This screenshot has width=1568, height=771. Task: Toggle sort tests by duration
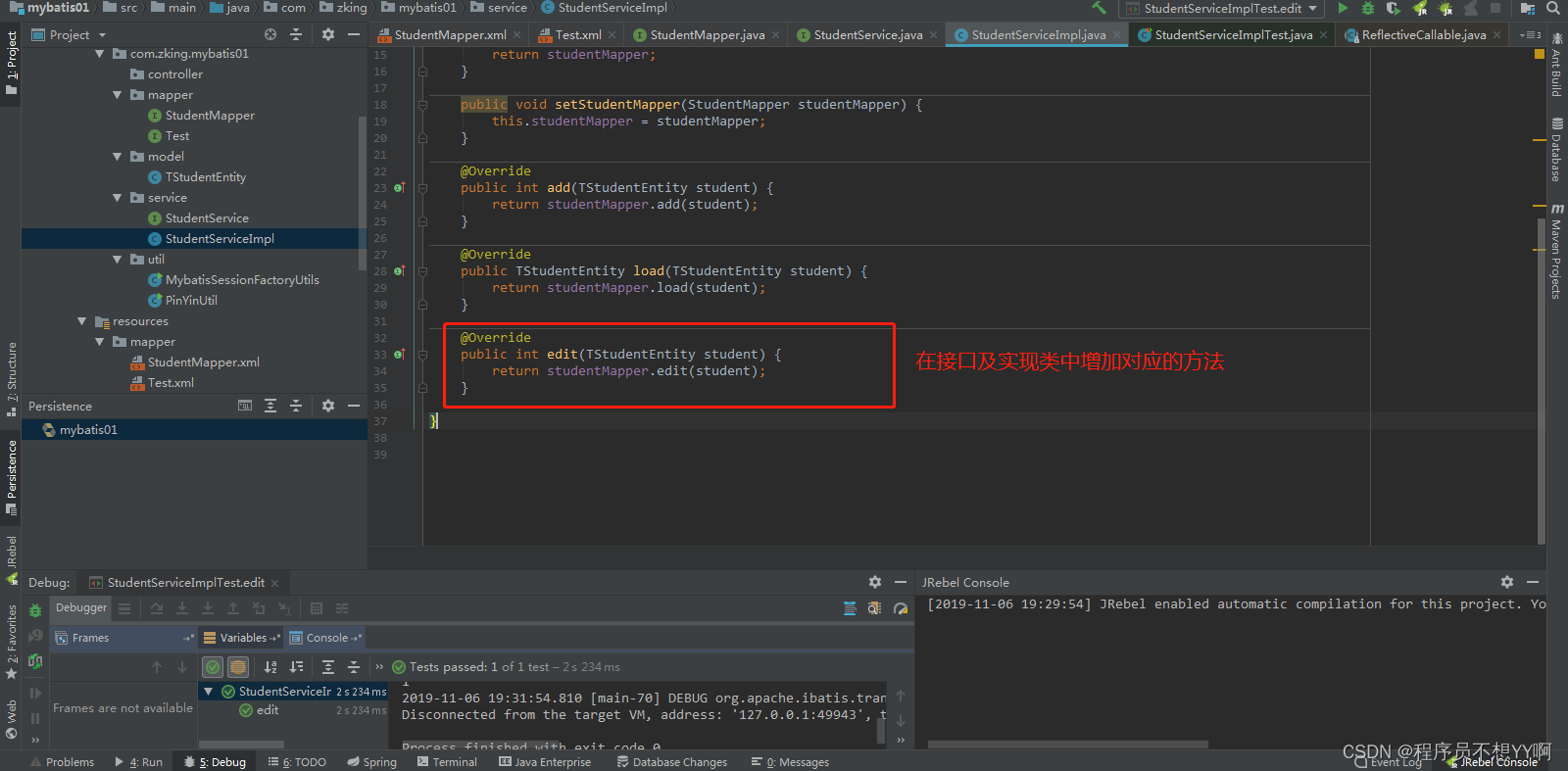[296, 667]
